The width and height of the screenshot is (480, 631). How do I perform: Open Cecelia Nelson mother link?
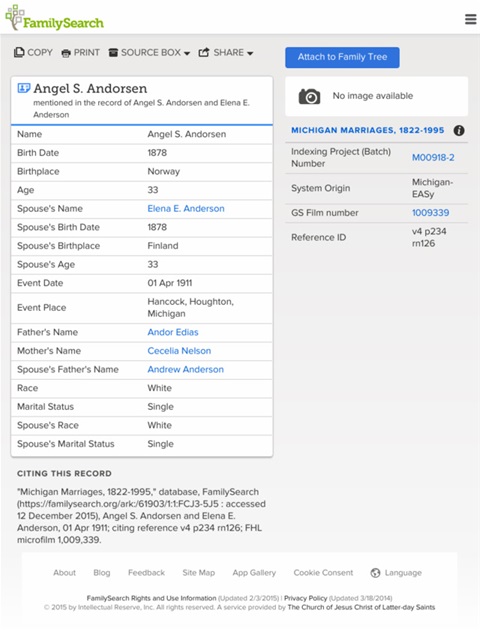pyautogui.click(x=179, y=351)
